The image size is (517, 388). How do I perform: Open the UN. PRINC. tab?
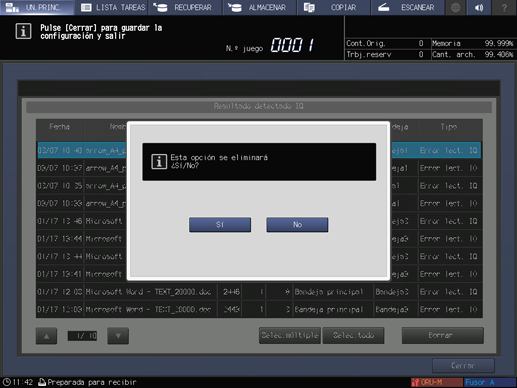37,7
